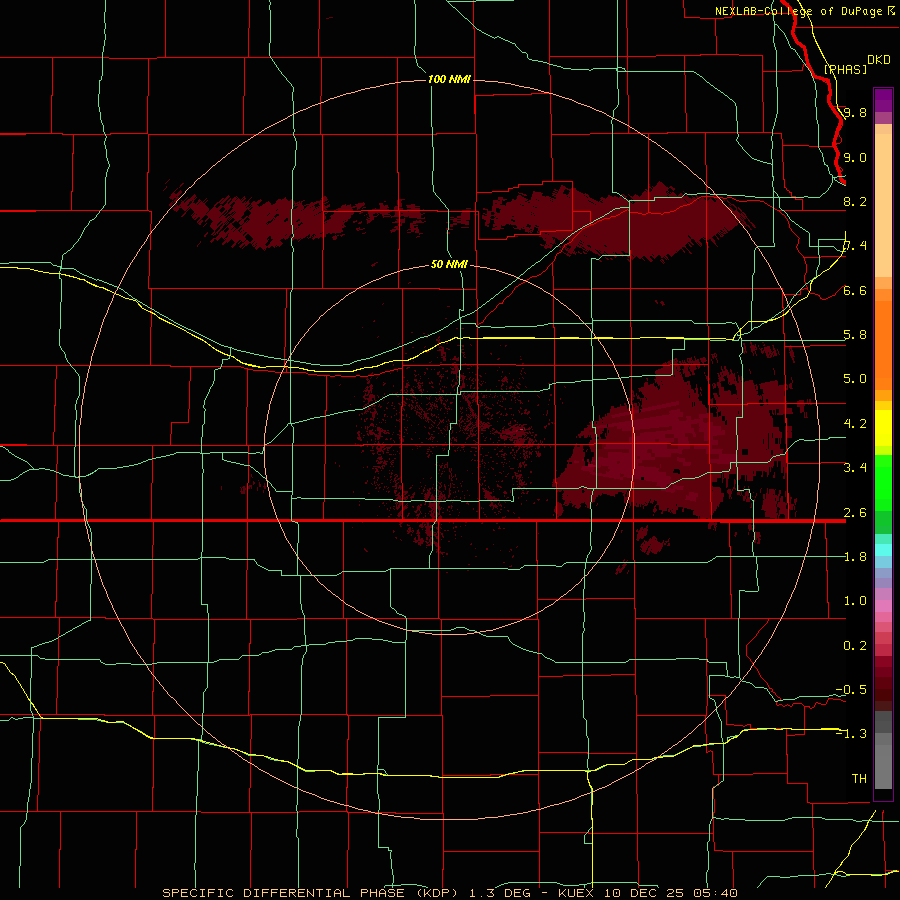The image size is (900, 900).
Task: Click the 50 NMI range ring label
Action: click(449, 264)
